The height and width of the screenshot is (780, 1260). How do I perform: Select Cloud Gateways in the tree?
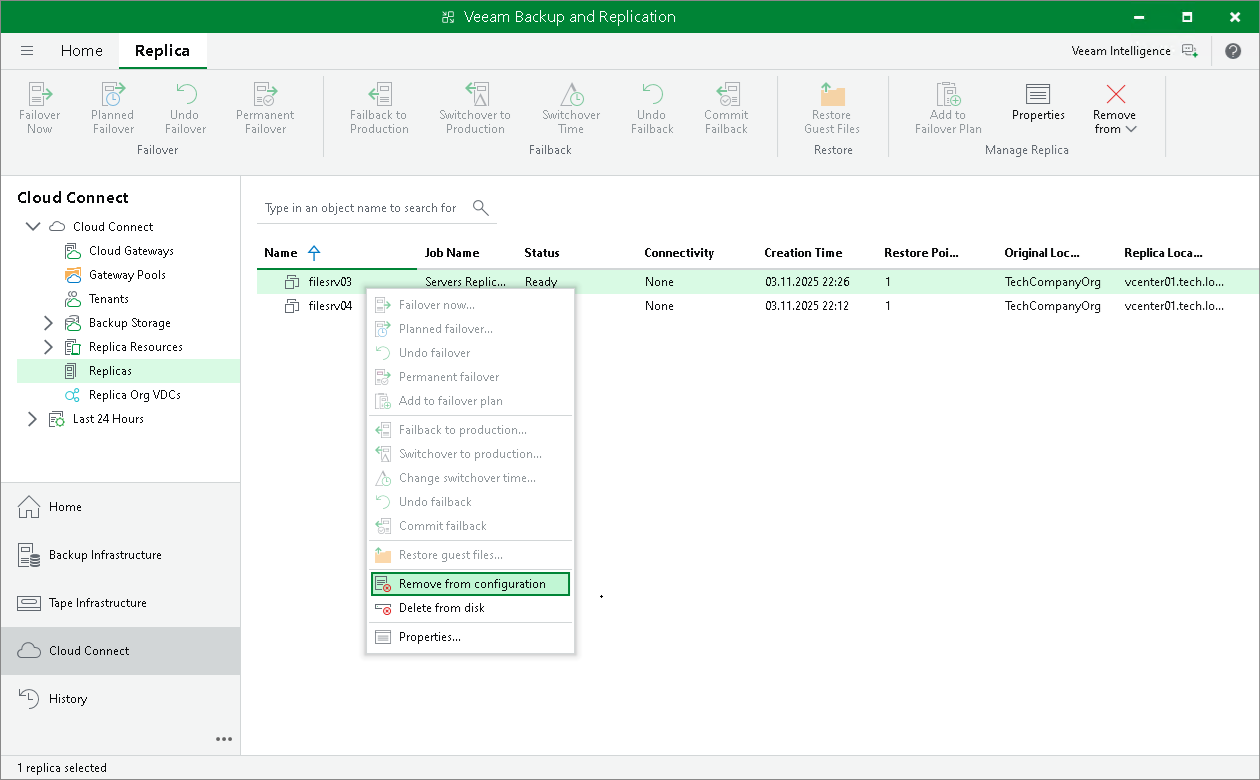tap(131, 251)
